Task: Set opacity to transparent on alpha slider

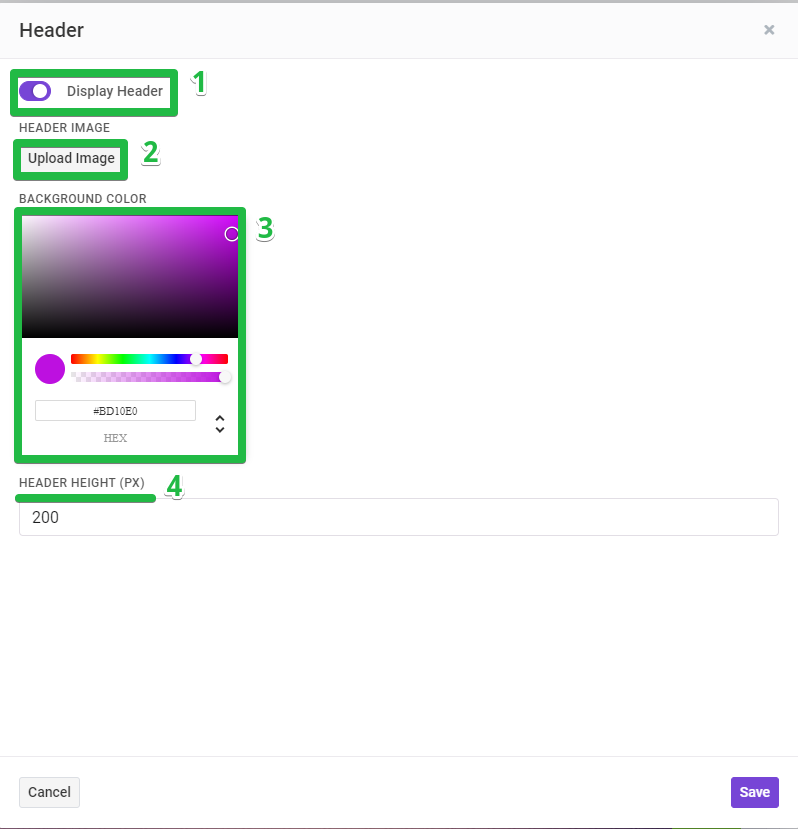Action: pyautogui.click(x=73, y=376)
